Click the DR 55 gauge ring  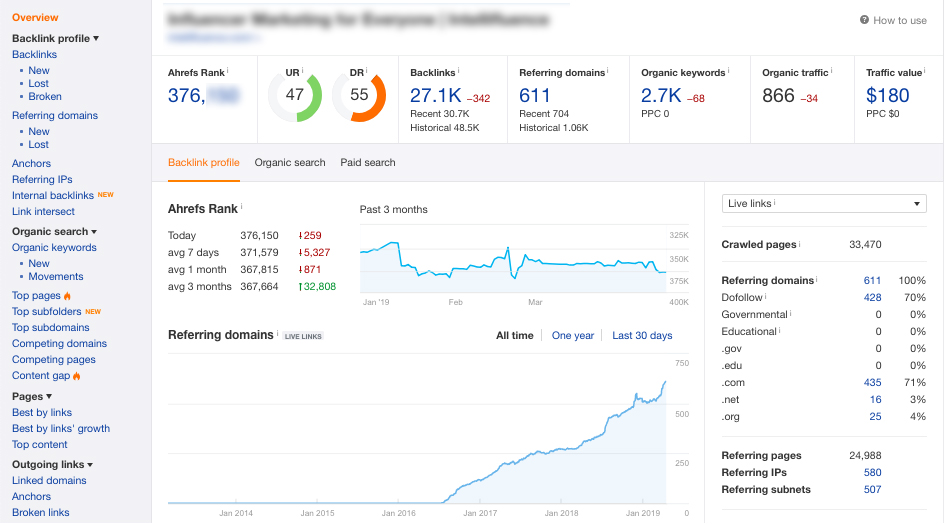coord(358,95)
